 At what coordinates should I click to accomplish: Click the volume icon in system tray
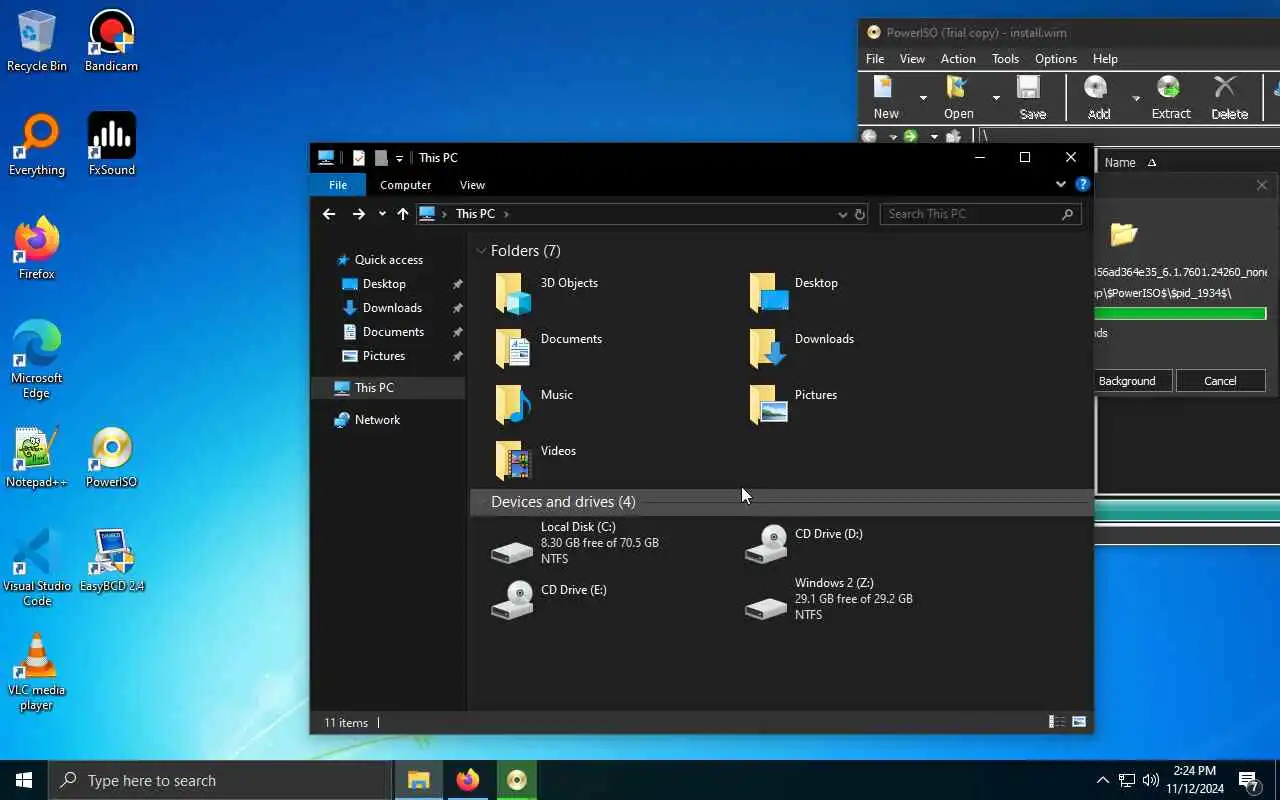click(1150, 780)
